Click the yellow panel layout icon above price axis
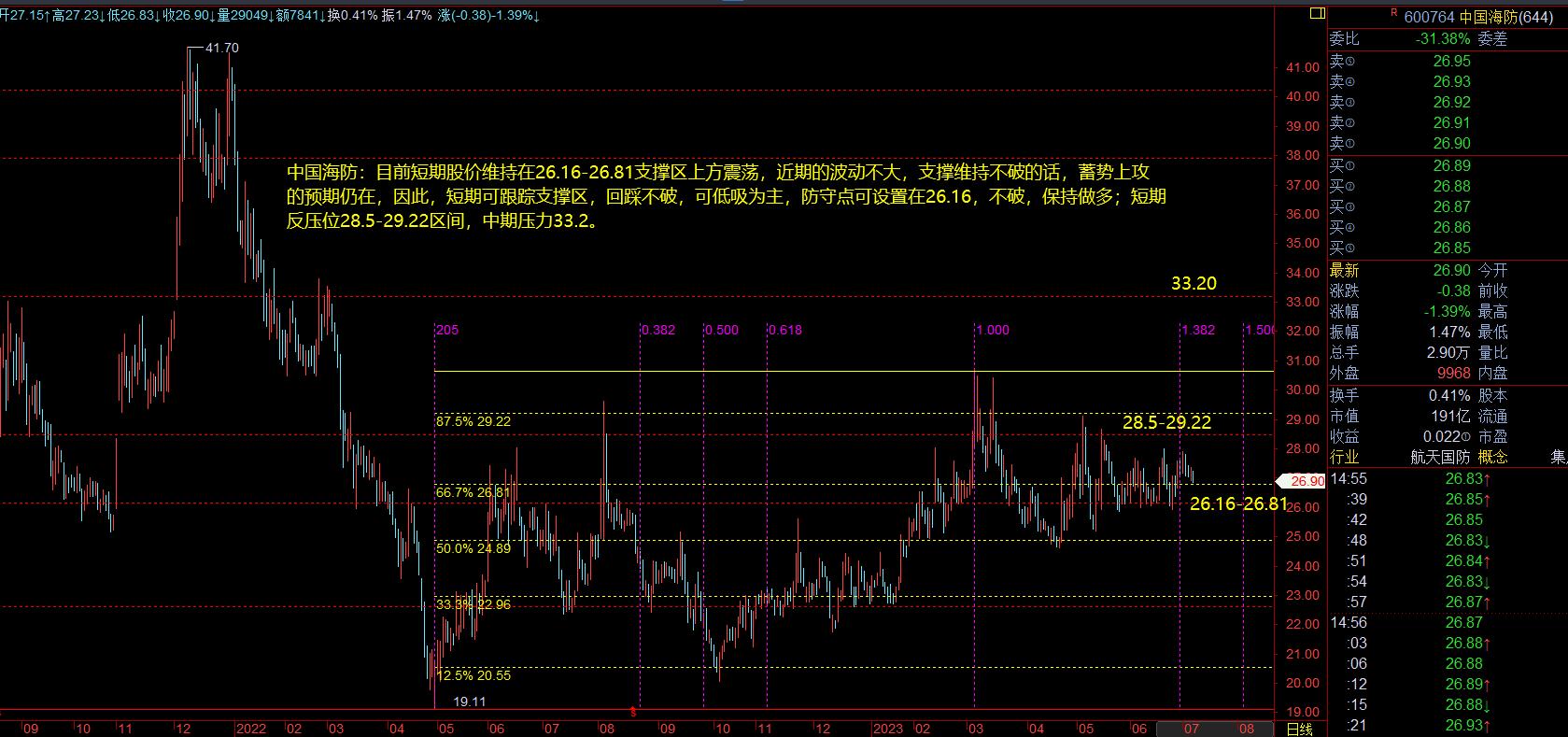 point(1317,14)
